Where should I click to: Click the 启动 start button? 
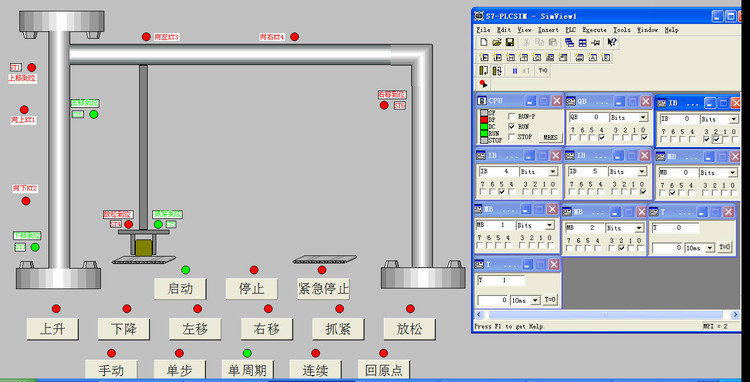[180, 289]
